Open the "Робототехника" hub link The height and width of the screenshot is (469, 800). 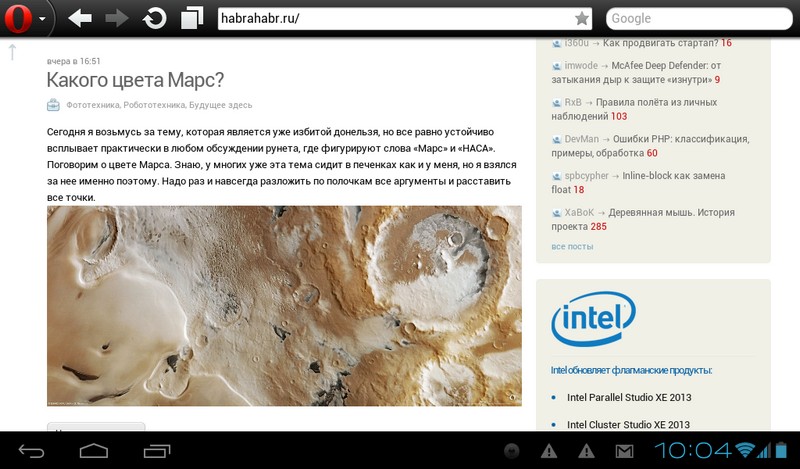click(x=154, y=105)
